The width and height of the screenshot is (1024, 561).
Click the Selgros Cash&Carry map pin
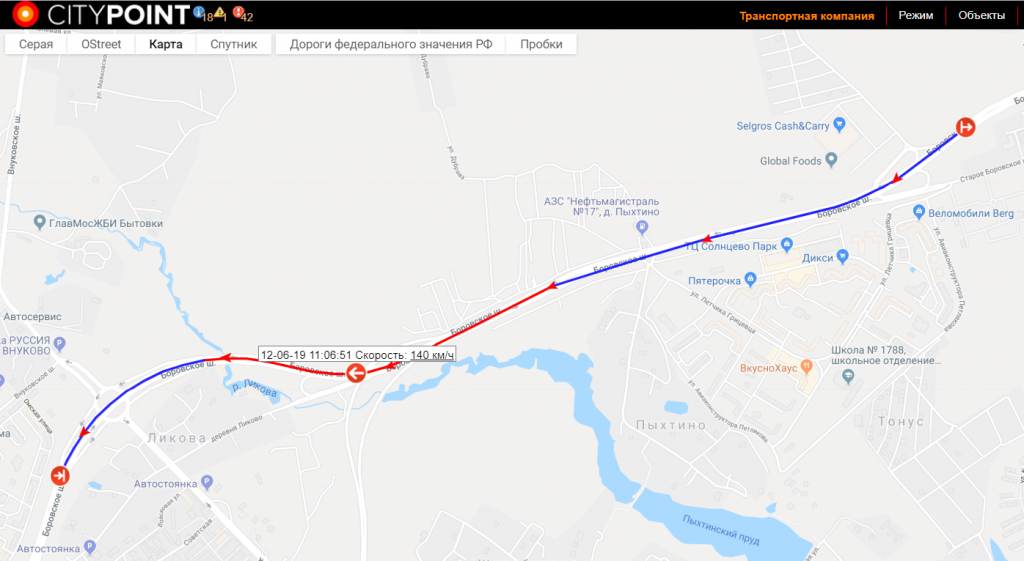pos(840,124)
